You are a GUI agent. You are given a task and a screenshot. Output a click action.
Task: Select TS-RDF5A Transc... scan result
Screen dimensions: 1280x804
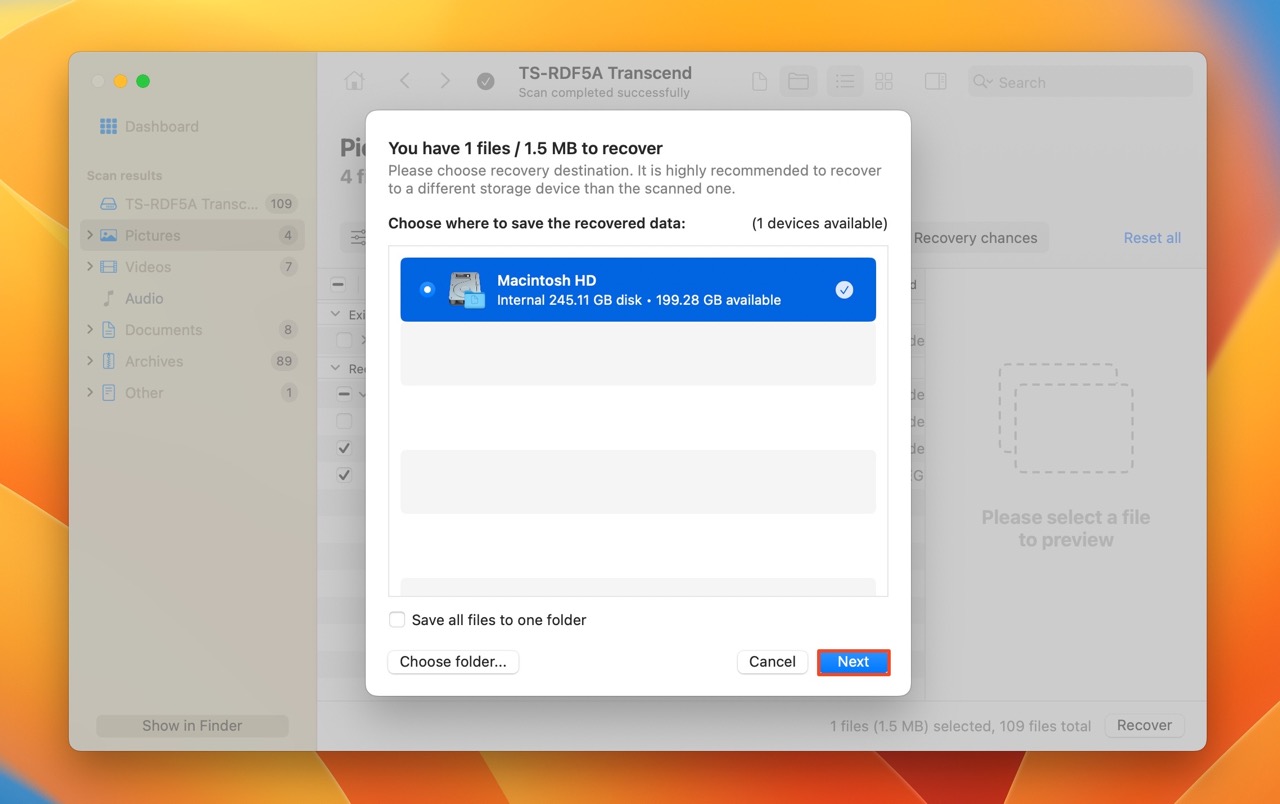point(191,204)
